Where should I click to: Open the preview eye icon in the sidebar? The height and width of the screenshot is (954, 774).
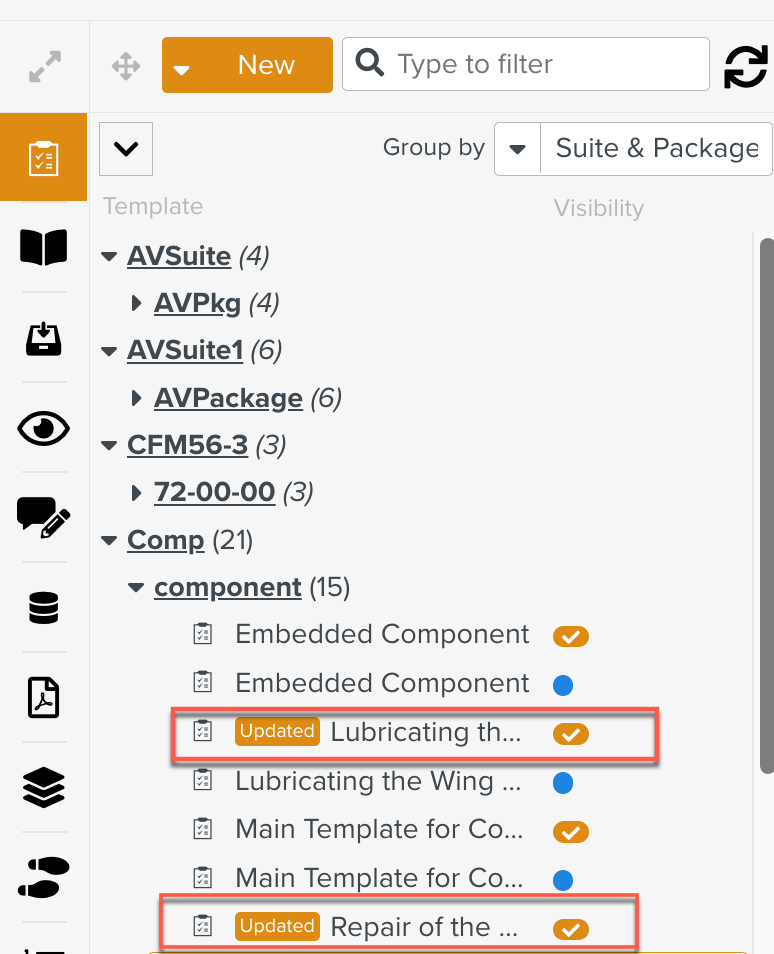[43, 428]
